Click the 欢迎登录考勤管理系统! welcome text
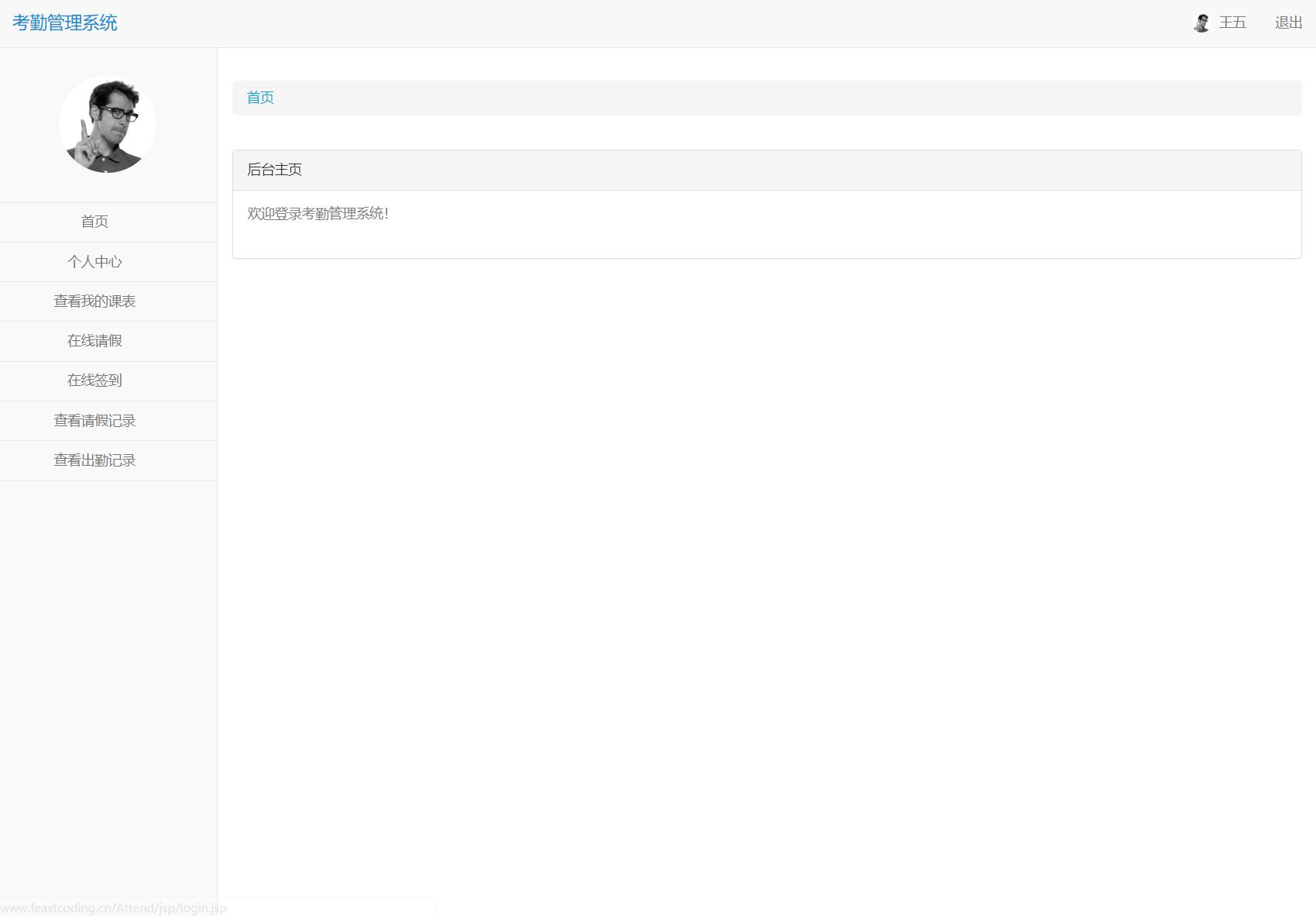The width and height of the screenshot is (1316, 916). tap(318, 214)
